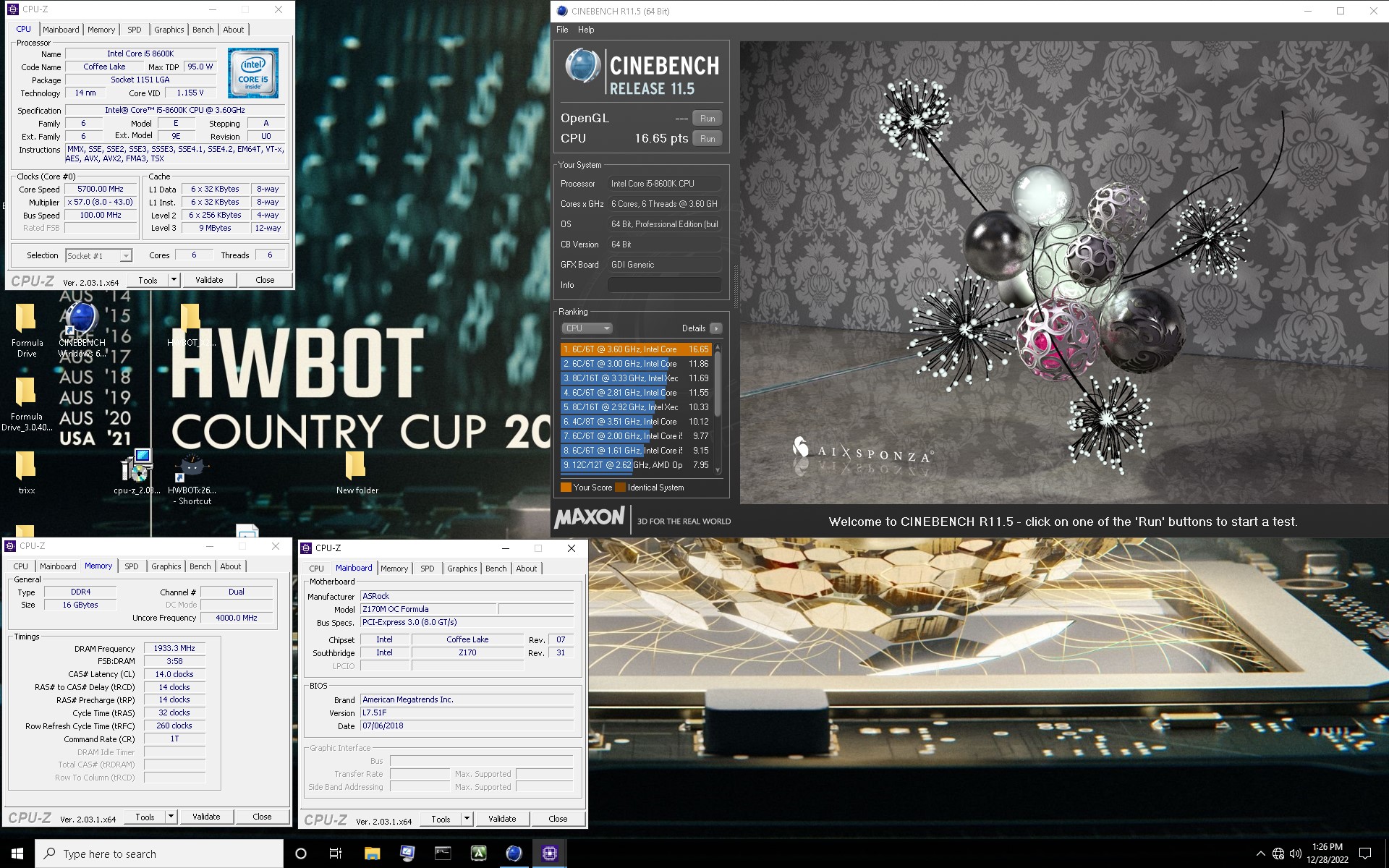The height and width of the screenshot is (868, 1389).
Task: Open the New folder desktop icon
Action: tap(357, 473)
